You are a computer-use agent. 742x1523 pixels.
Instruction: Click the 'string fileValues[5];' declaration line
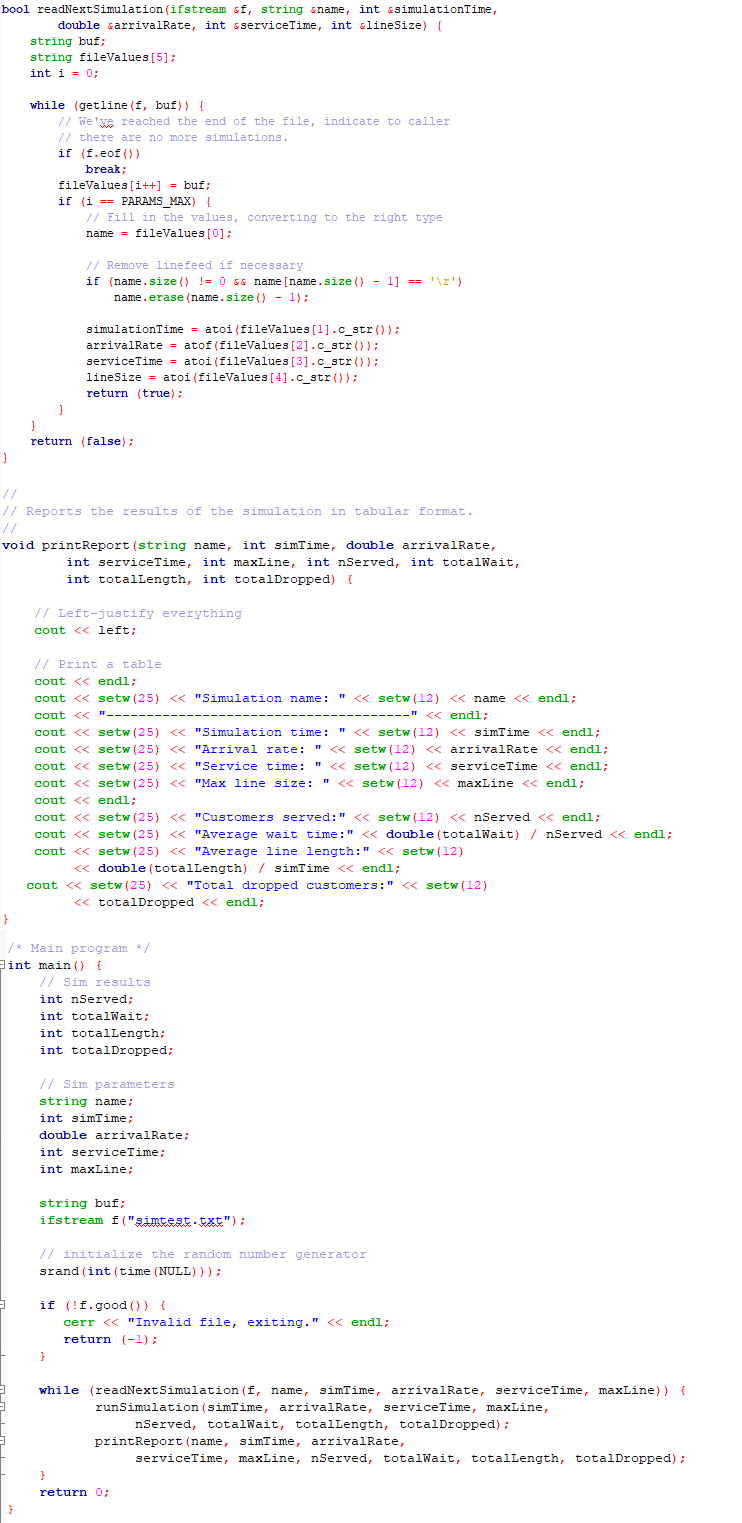click(103, 57)
